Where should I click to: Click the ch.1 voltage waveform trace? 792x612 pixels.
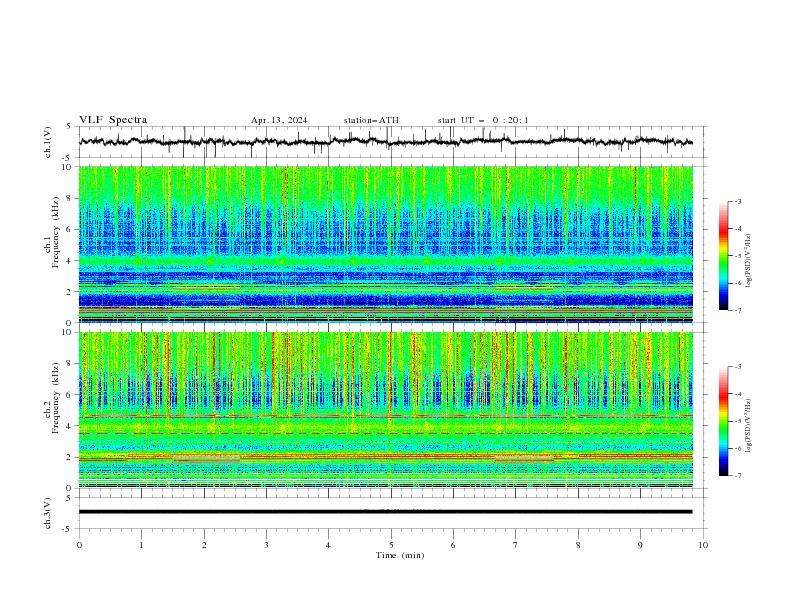386,141
